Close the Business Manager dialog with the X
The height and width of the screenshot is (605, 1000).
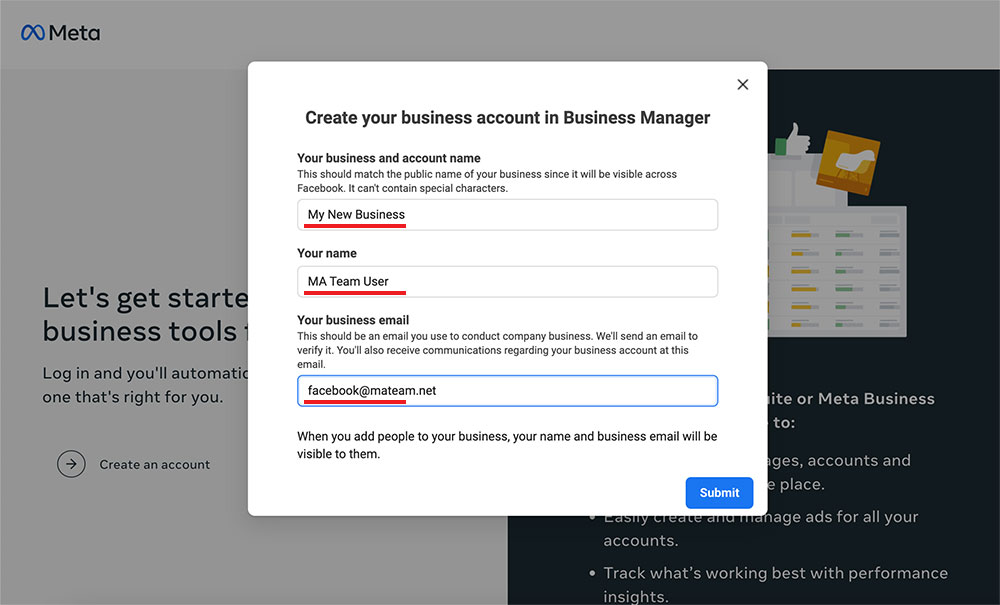[x=742, y=85]
